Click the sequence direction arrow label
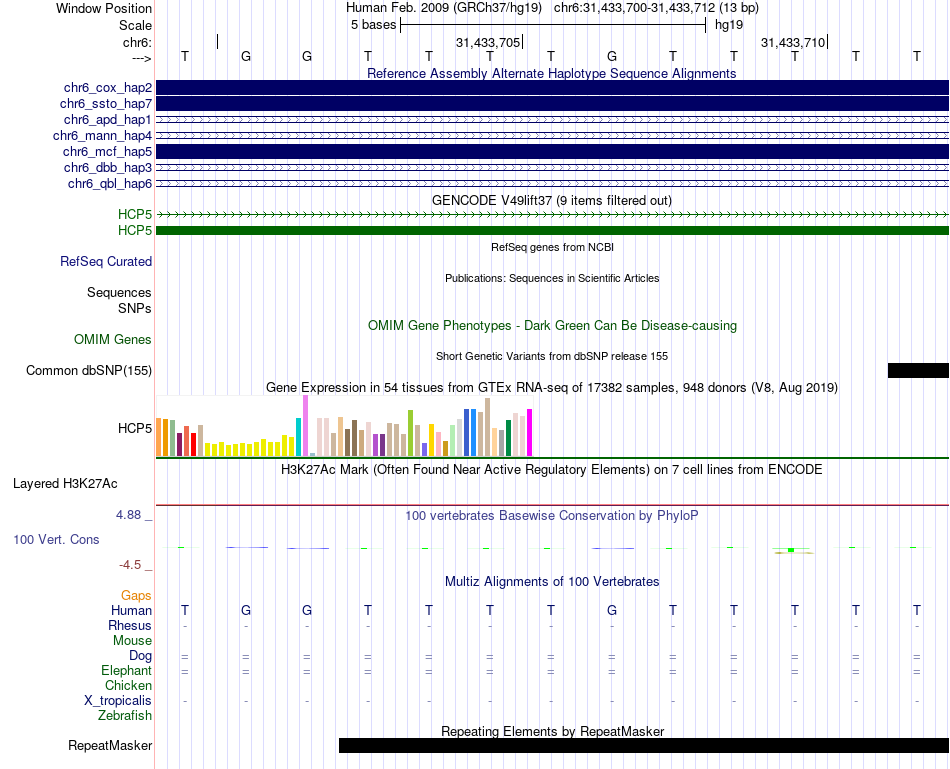950x769 pixels. click(141, 58)
